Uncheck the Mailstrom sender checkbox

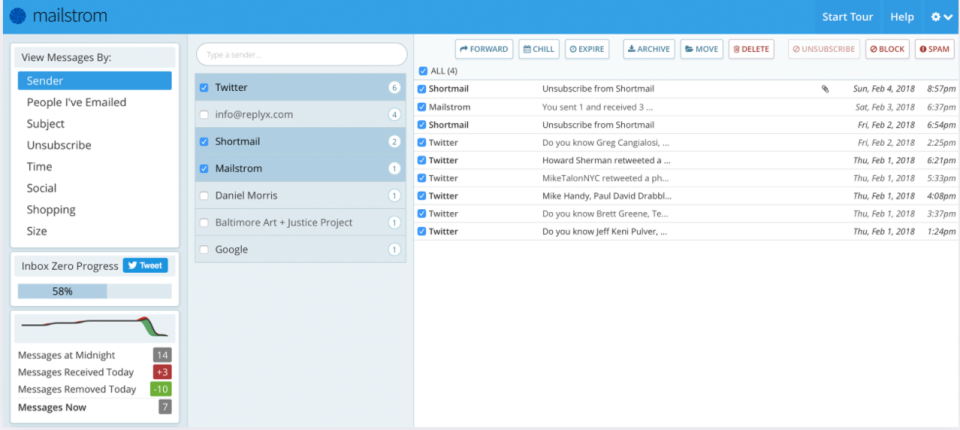point(204,168)
